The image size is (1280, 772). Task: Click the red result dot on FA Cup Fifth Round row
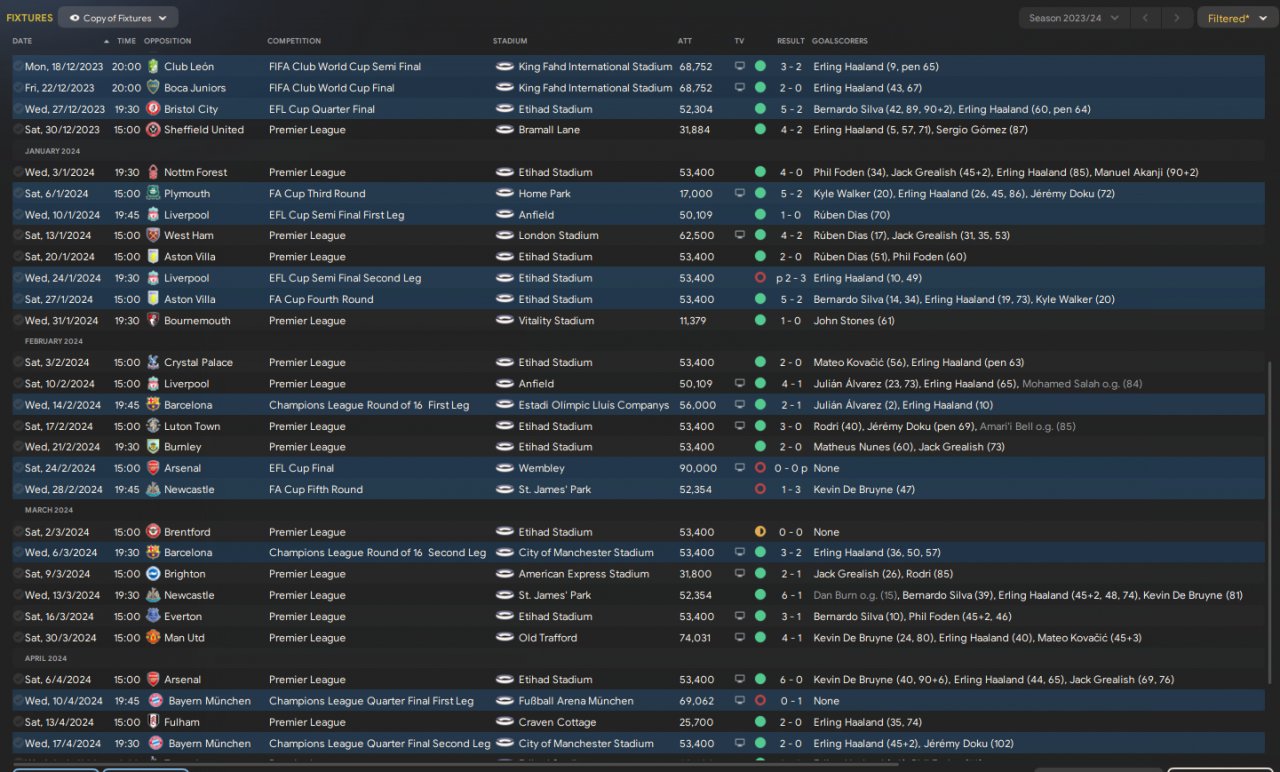pos(760,489)
